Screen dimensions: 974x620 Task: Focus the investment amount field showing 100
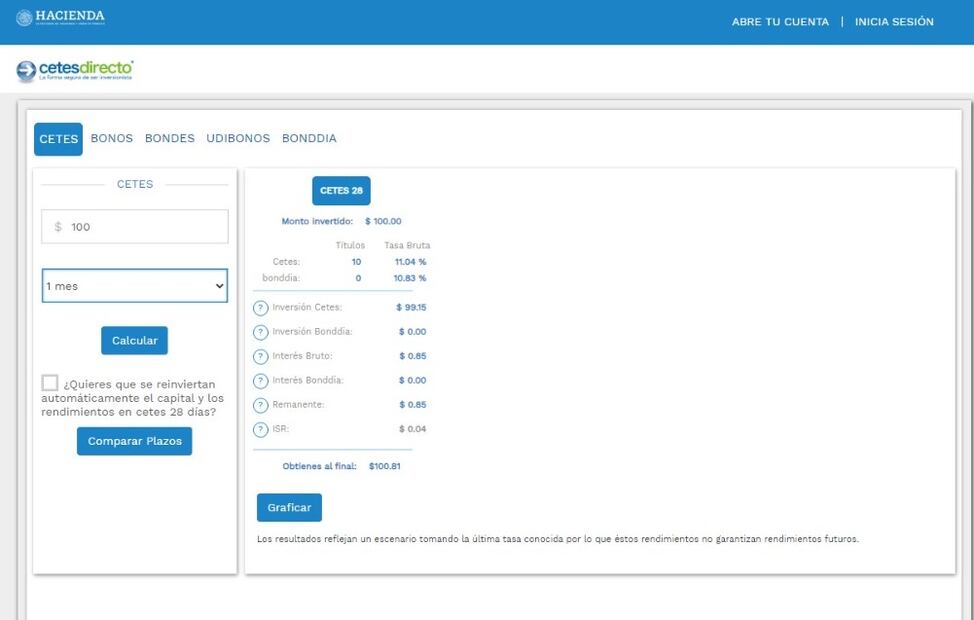point(135,227)
